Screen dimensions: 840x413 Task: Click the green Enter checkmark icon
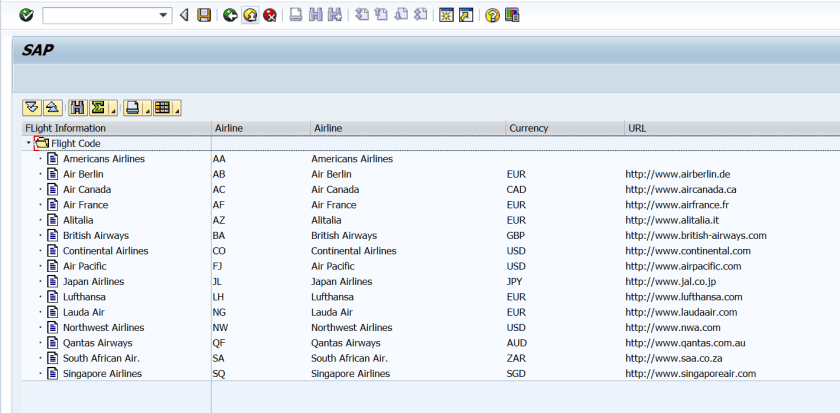click(x=26, y=16)
